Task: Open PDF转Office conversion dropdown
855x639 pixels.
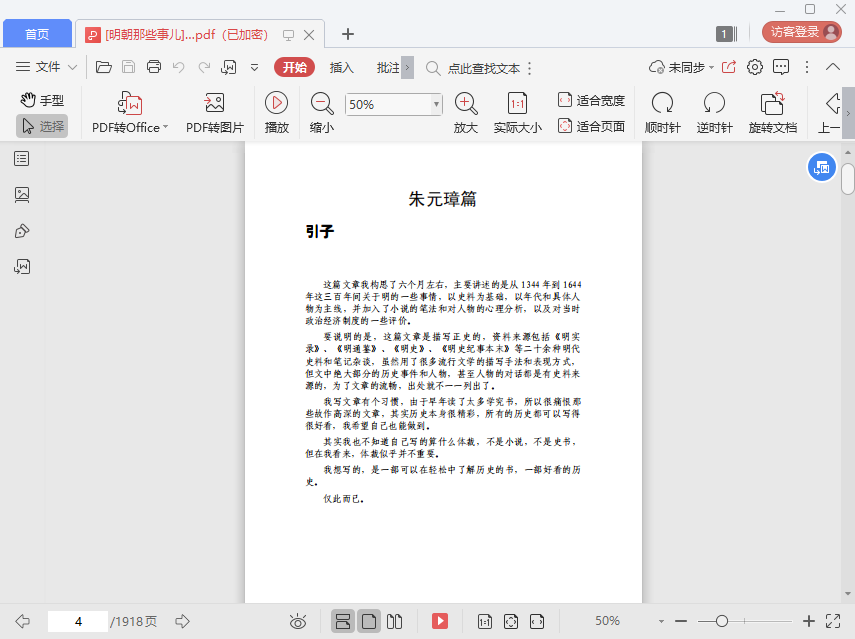Action: click(130, 113)
